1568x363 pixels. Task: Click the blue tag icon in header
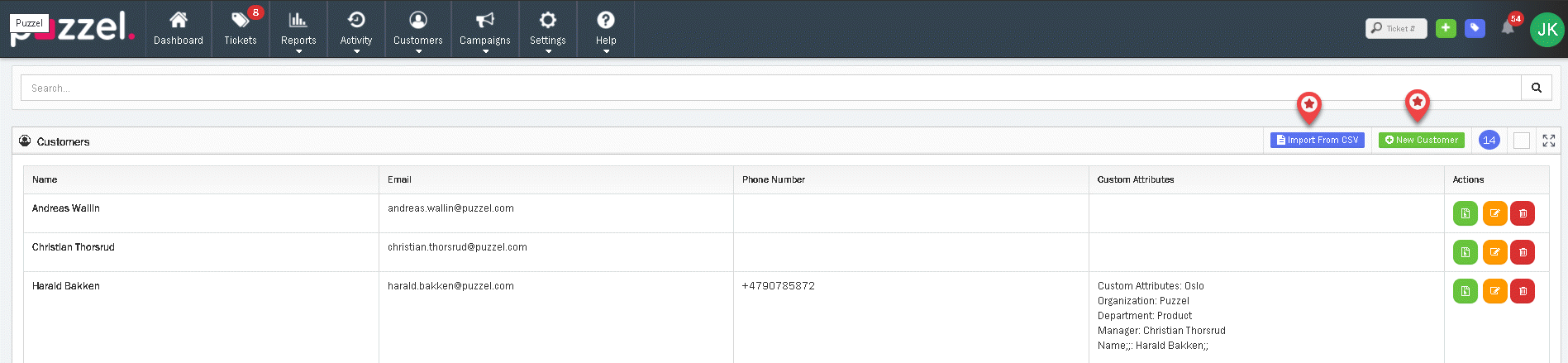(x=1475, y=28)
